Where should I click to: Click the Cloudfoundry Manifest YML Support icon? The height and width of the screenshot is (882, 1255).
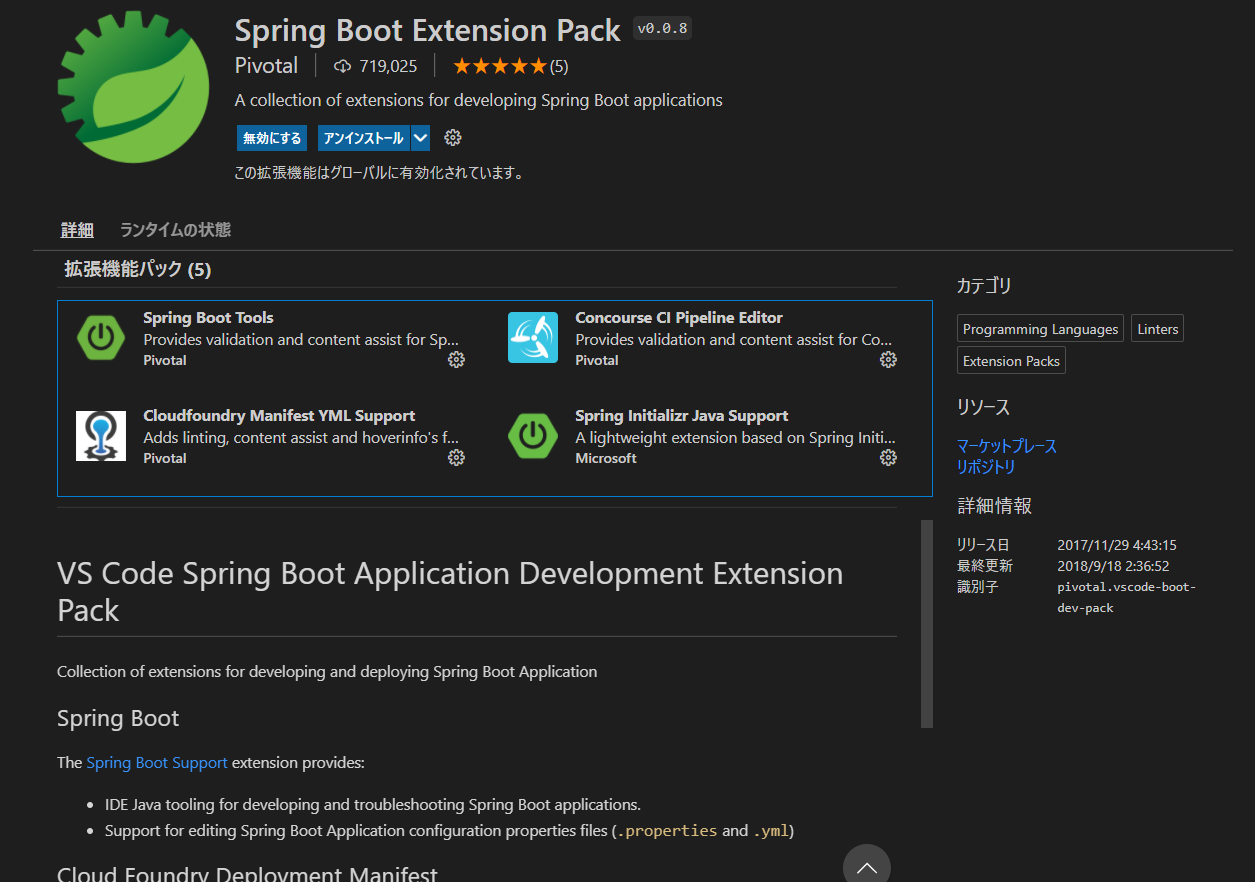coord(101,436)
